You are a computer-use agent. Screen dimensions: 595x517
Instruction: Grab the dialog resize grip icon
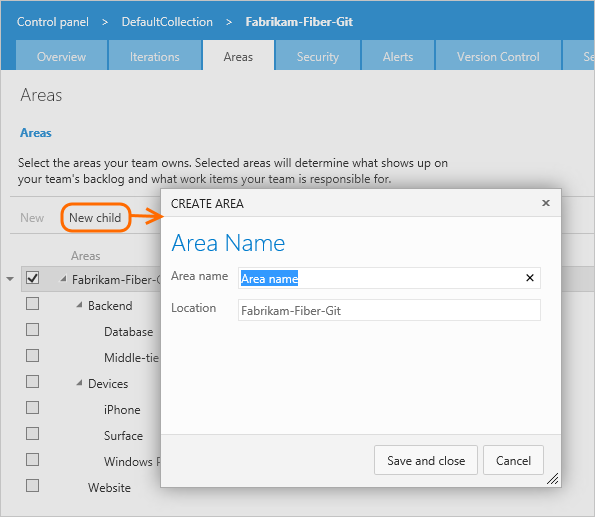pos(552,479)
